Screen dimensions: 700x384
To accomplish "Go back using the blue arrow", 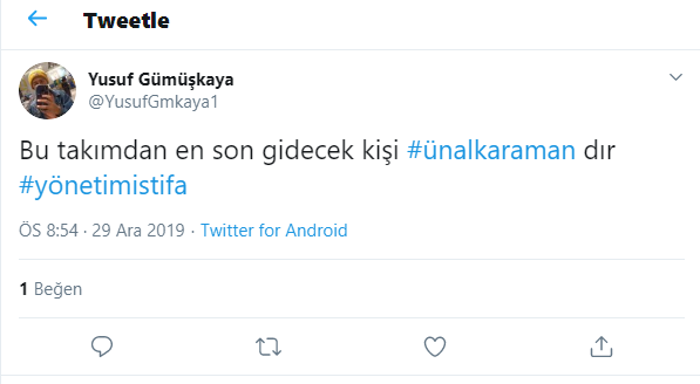I will click(38, 19).
